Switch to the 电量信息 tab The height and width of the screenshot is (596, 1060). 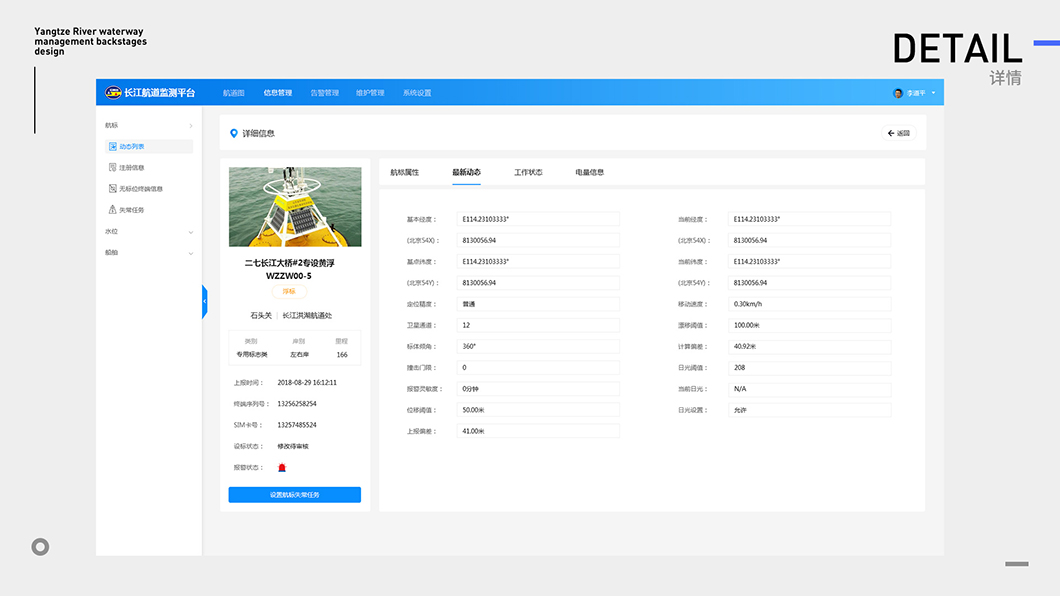point(589,172)
